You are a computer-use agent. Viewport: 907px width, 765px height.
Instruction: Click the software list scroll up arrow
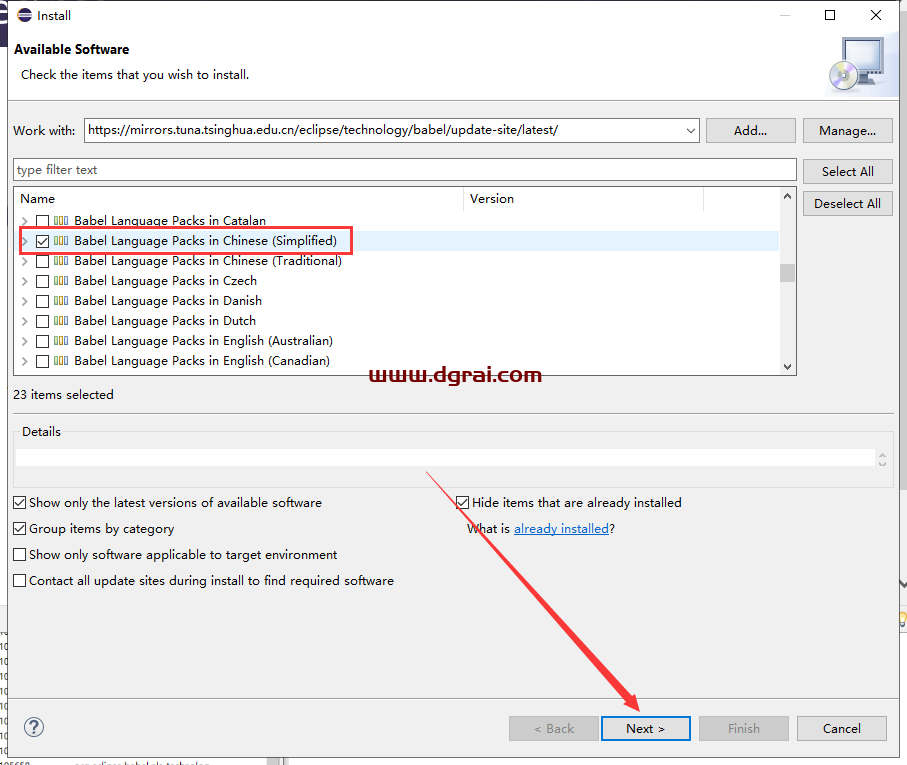(x=787, y=197)
